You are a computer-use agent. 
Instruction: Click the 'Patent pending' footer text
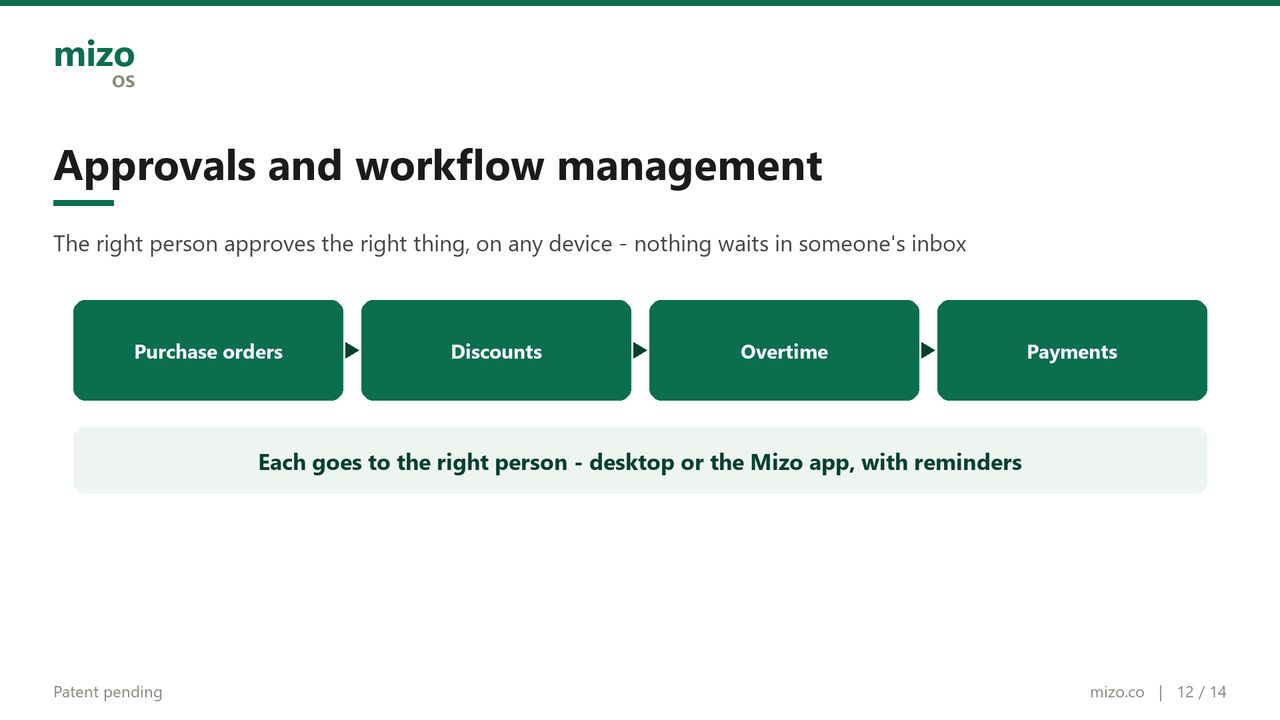(108, 692)
